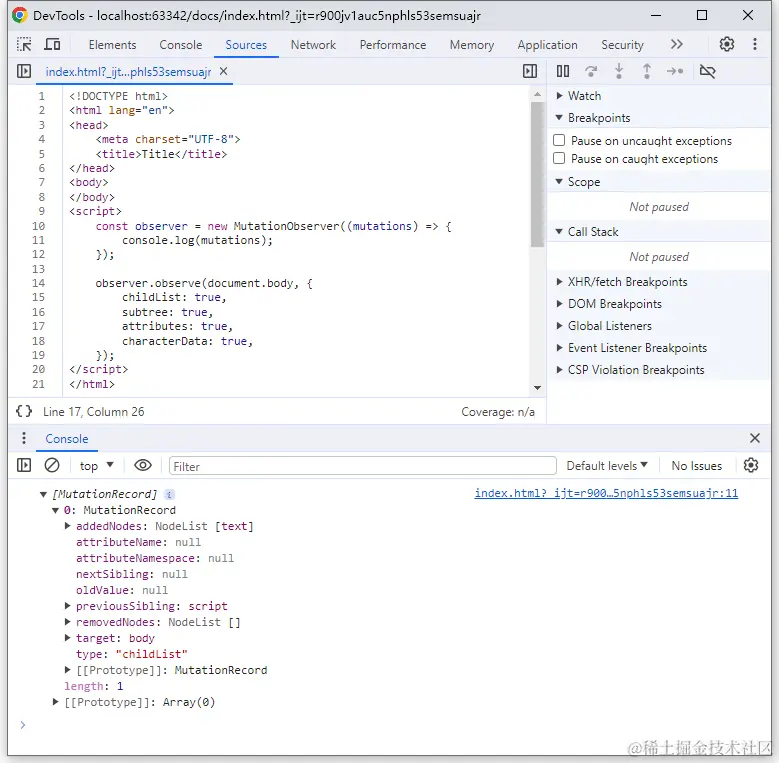Pause script execution
Screen dimensions: 779x763
[562, 72]
